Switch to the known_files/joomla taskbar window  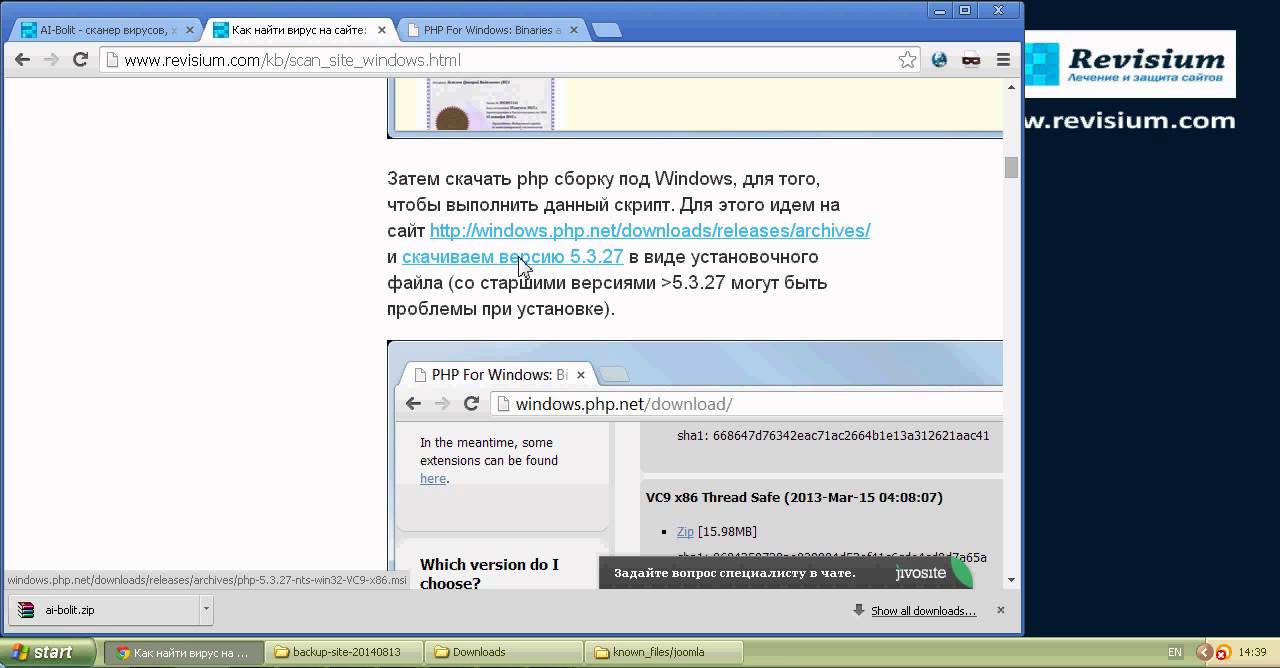(x=665, y=652)
